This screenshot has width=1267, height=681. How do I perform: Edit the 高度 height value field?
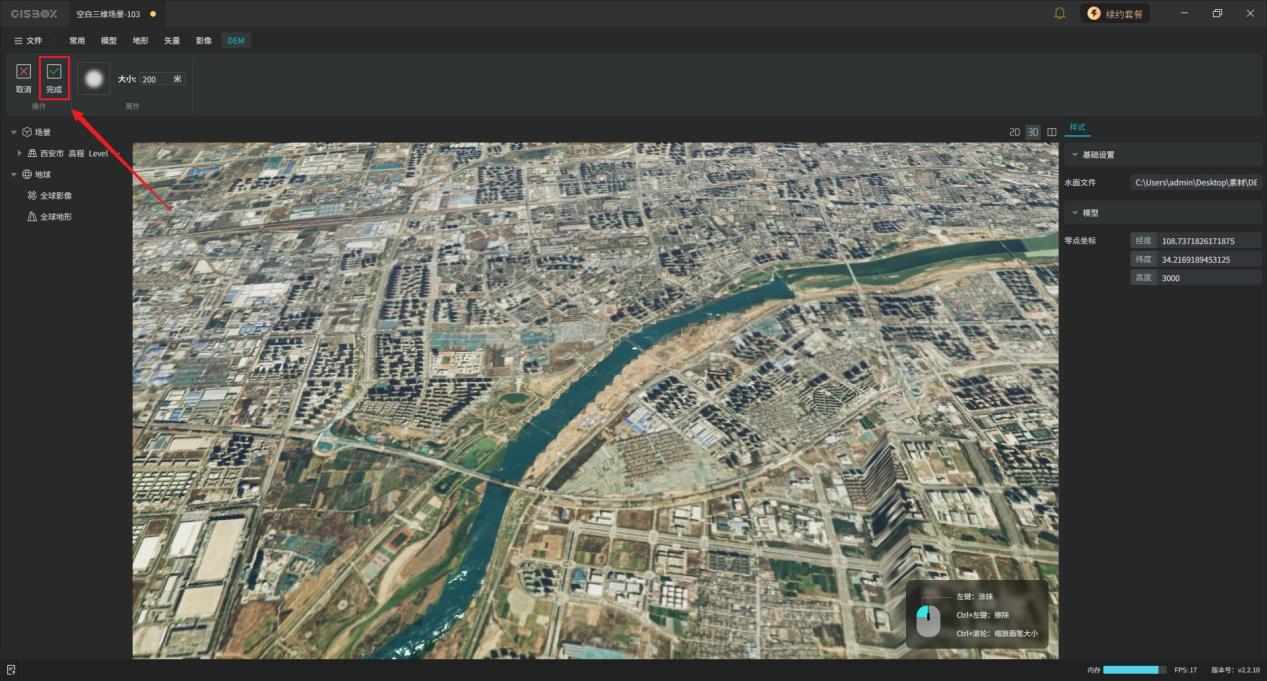1209,278
